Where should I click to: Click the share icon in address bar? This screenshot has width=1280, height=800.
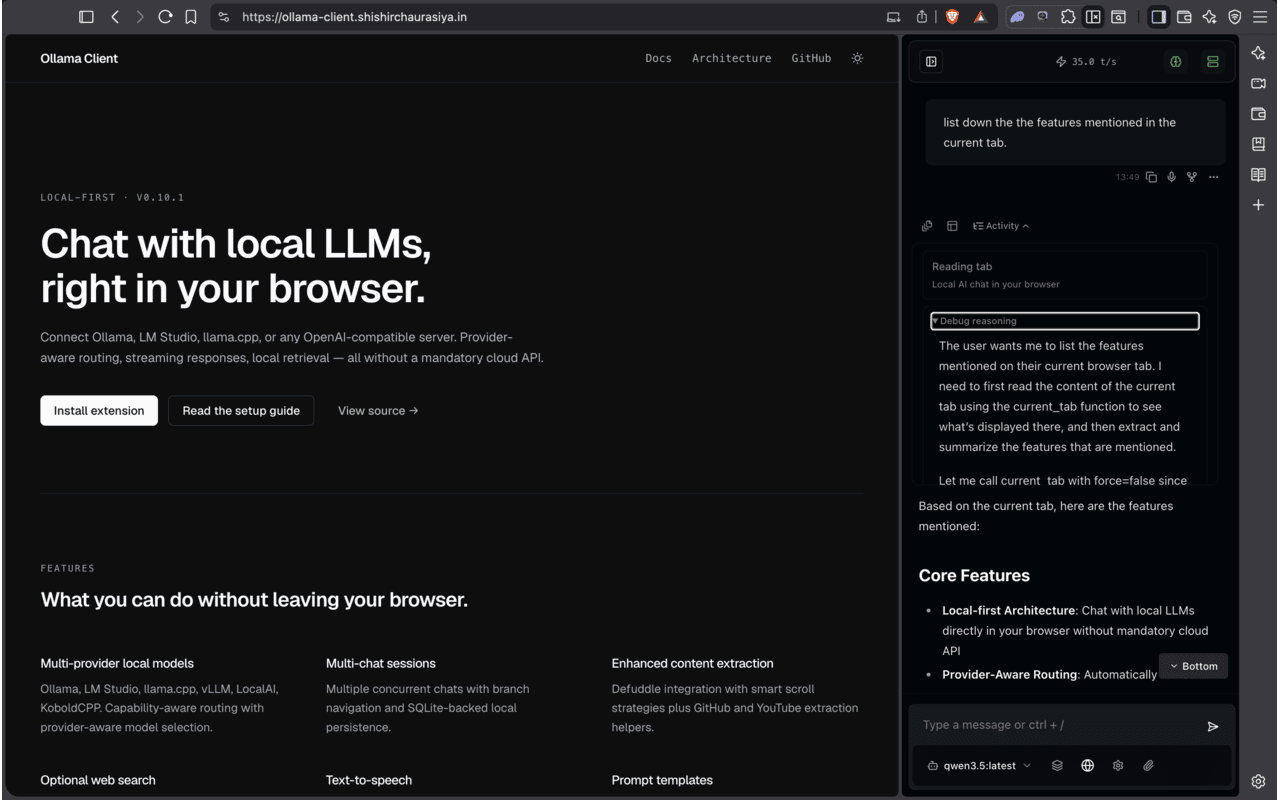(921, 17)
